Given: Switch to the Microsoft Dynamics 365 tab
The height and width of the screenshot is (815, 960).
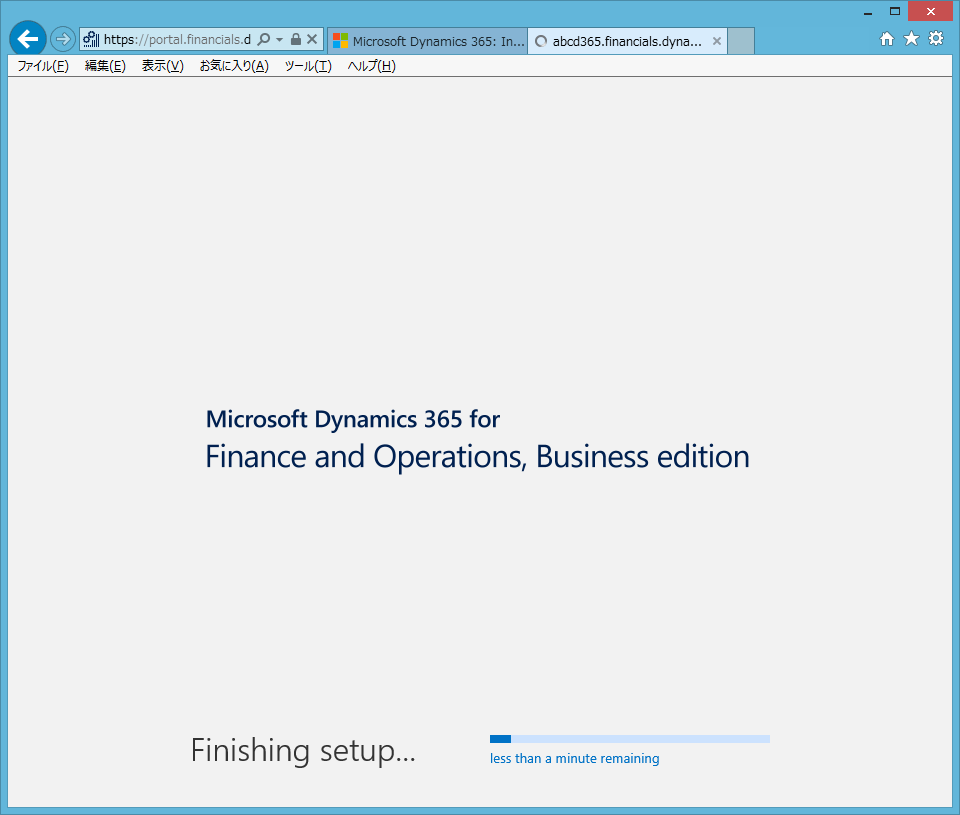Looking at the screenshot, I should (427, 41).
